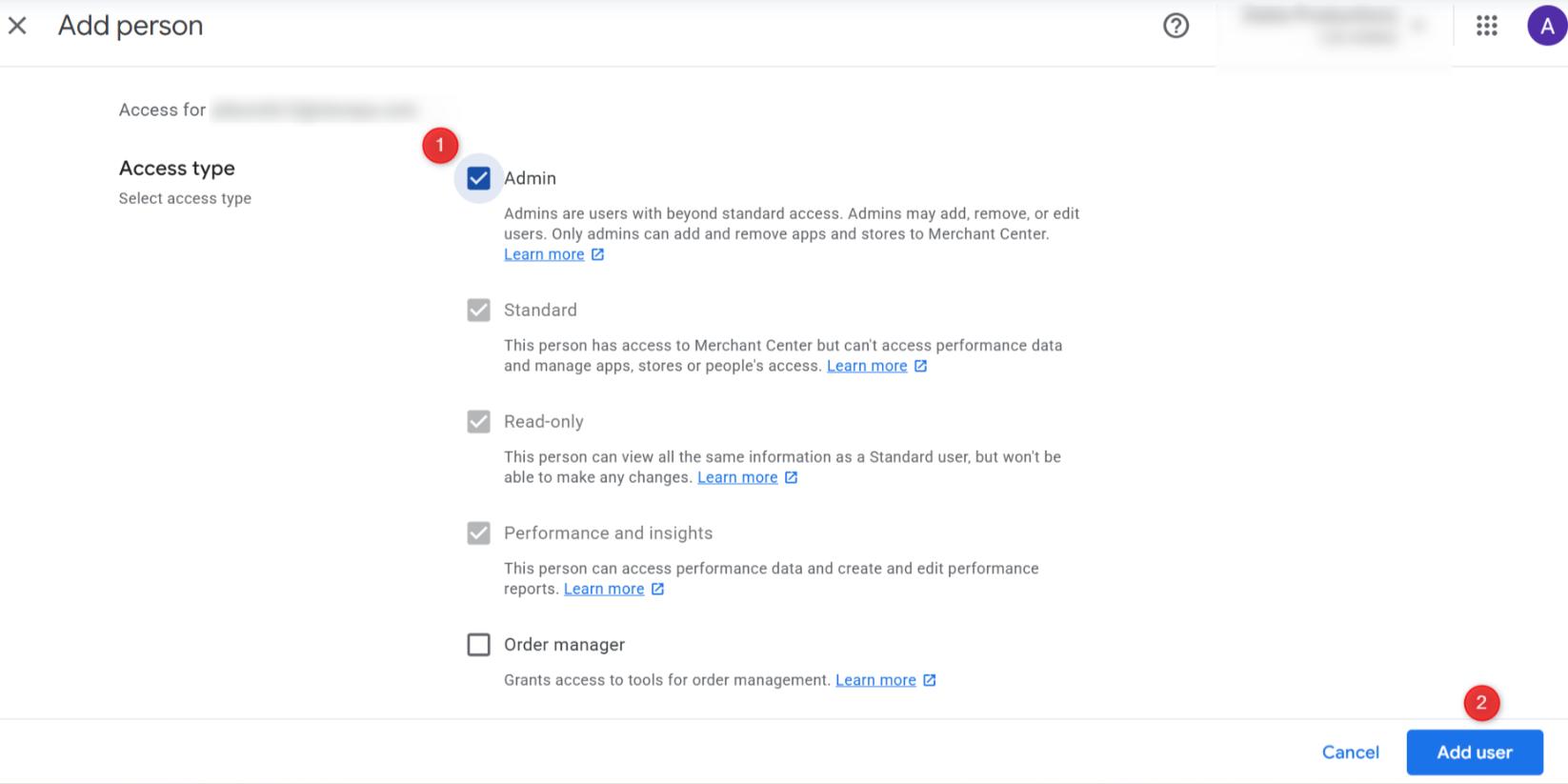Toggle Performance and insights checkbox
Screen dimensions: 1568x784
click(x=478, y=533)
